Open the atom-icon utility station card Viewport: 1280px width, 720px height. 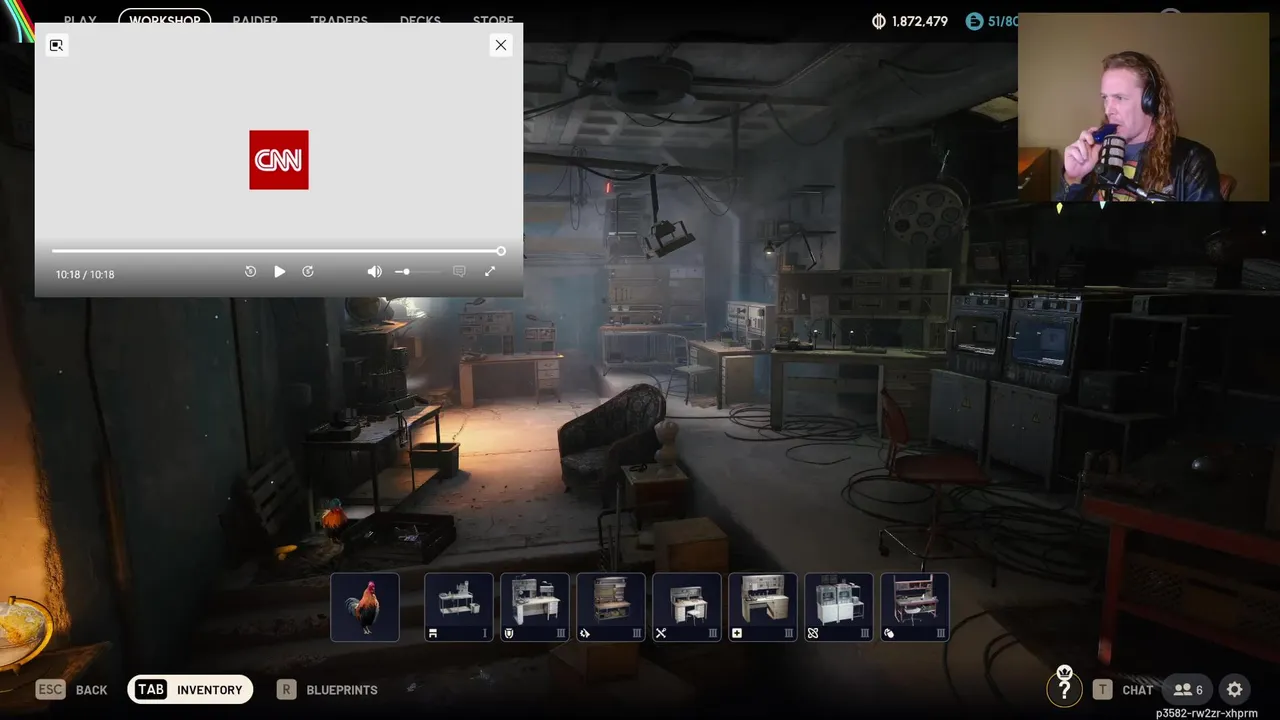point(839,607)
